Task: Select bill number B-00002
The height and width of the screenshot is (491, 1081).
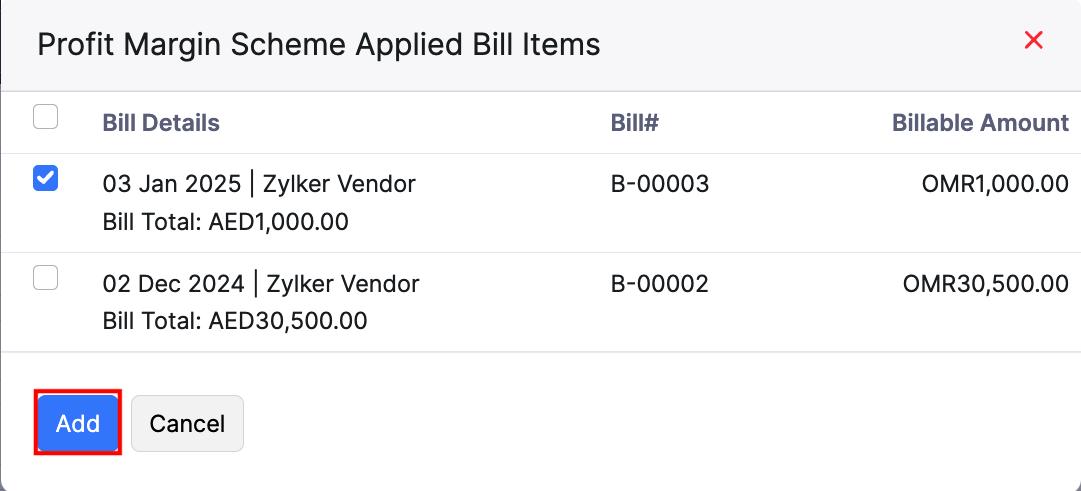Action: click(x=659, y=284)
